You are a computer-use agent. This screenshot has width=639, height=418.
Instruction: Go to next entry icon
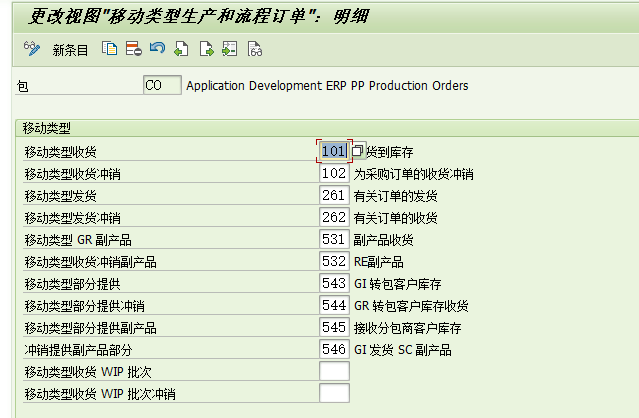pos(206,48)
